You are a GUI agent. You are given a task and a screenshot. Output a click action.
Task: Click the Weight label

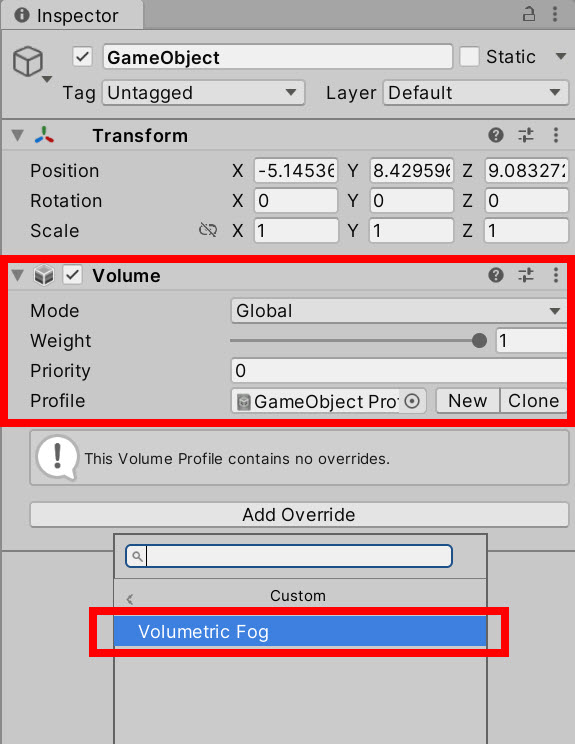60,341
